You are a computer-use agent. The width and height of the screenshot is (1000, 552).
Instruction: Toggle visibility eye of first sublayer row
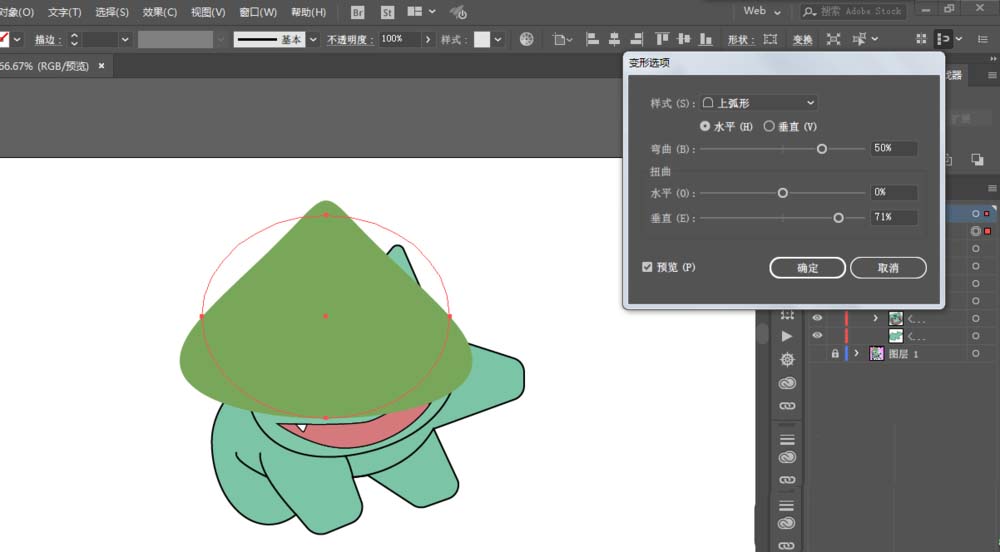pyautogui.click(x=817, y=318)
